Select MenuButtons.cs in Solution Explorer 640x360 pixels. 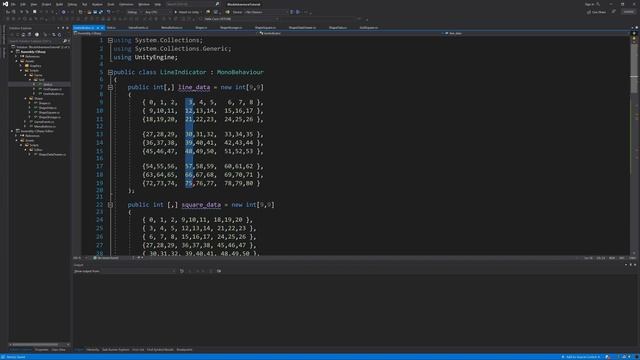(44, 126)
